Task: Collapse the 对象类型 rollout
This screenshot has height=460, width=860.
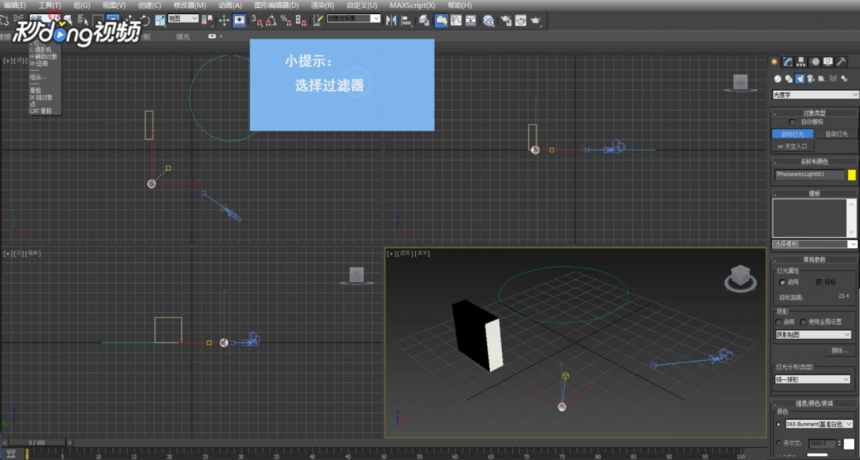Action: click(x=814, y=113)
